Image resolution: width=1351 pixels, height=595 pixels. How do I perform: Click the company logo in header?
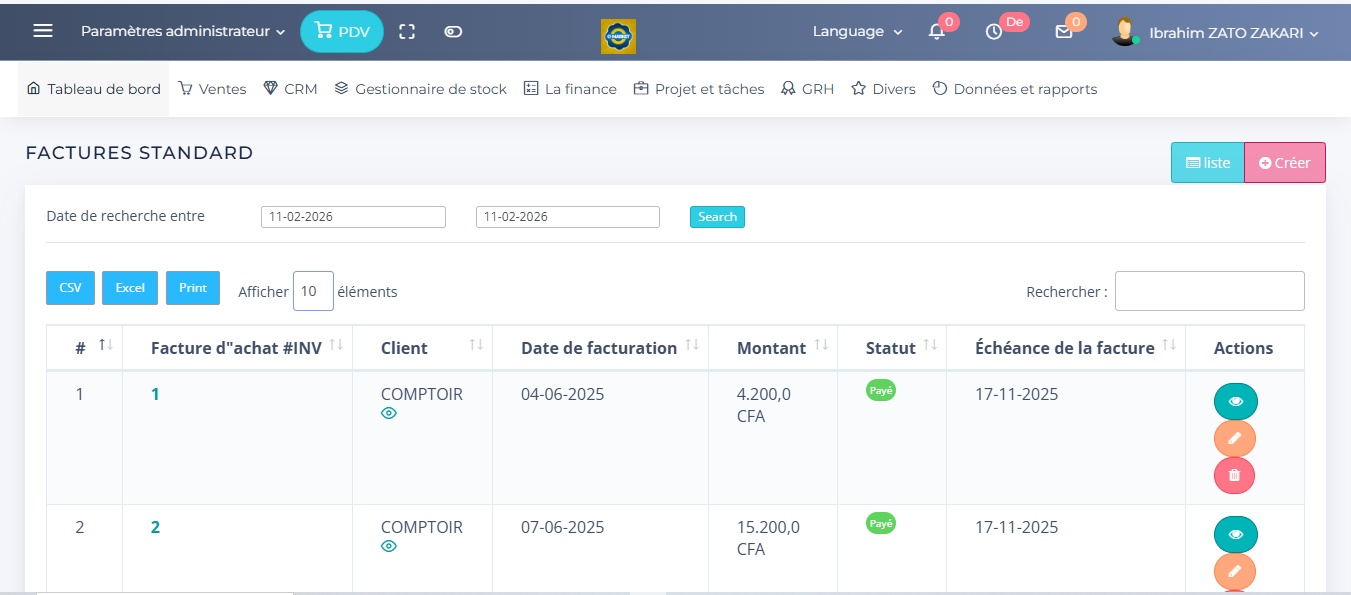coord(618,36)
